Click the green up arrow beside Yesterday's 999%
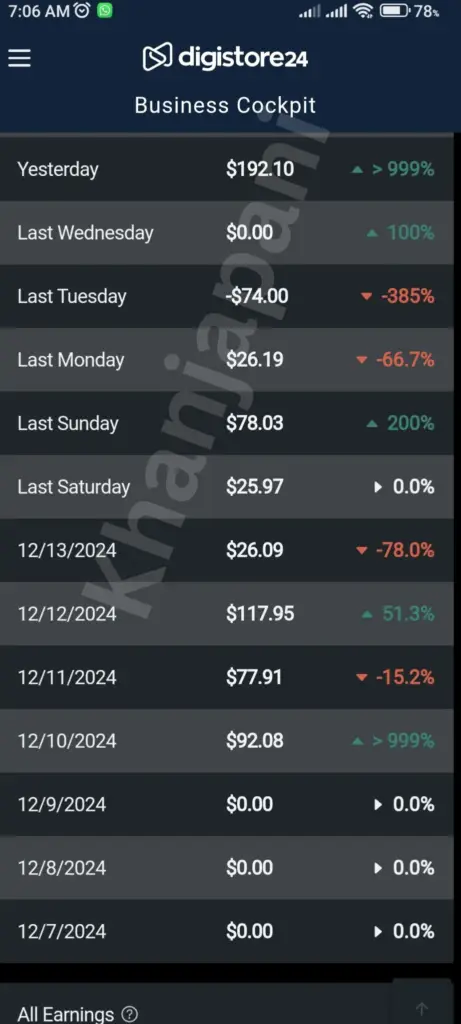This screenshot has height=1024, width=461. 357,170
